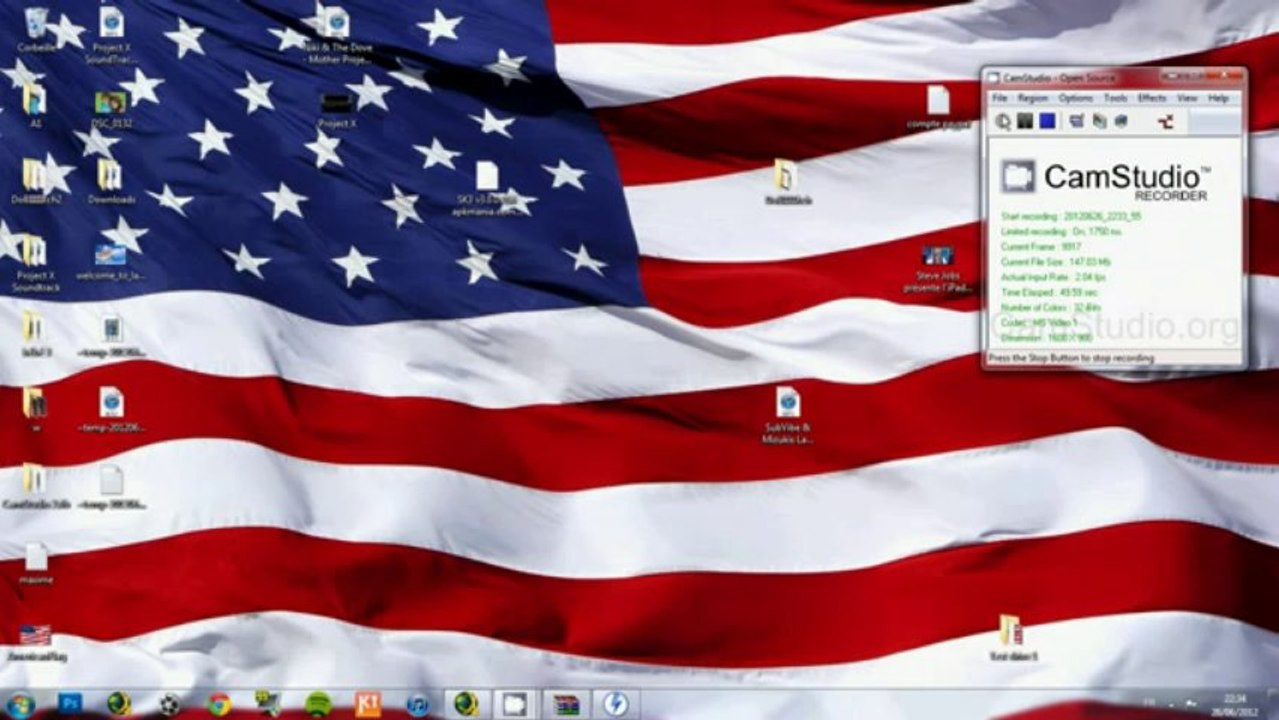Click the blue Stop button in CamStudio

1047,121
